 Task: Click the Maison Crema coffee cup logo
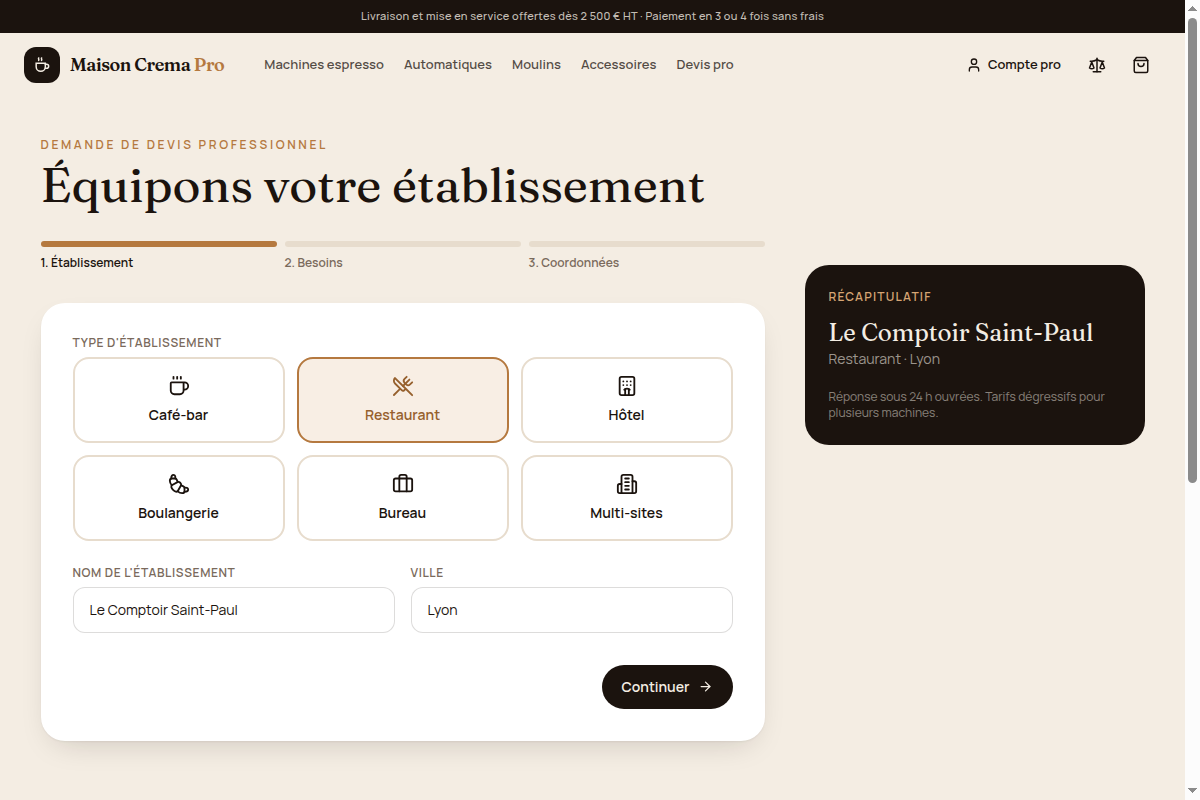(x=42, y=65)
